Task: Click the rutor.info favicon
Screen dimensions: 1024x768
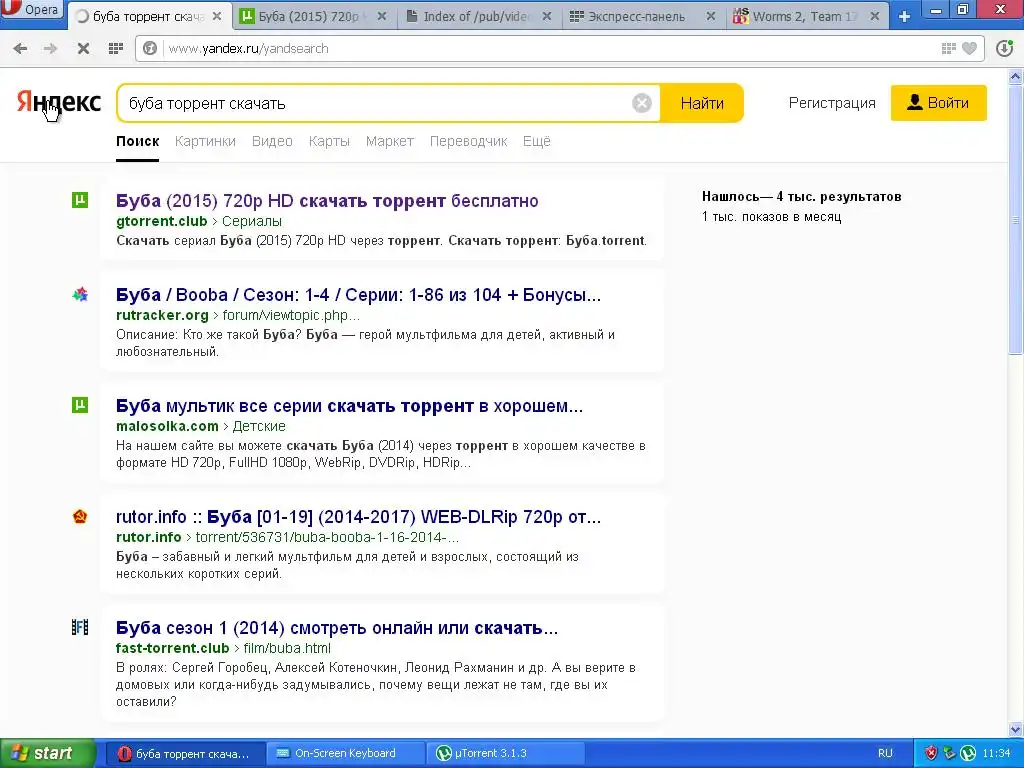Action: point(80,517)
